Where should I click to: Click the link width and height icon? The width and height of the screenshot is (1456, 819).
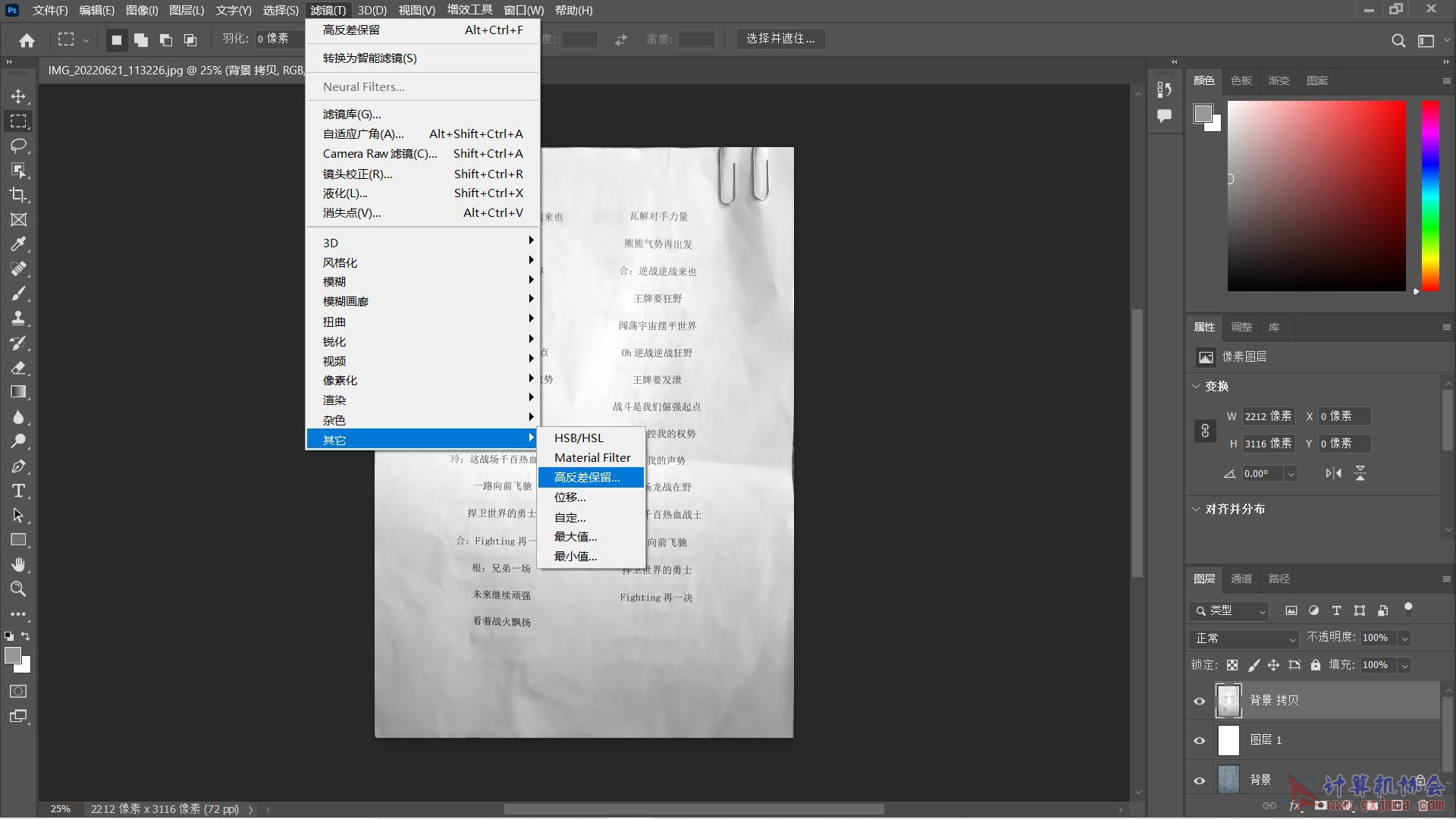pyautogui.click(x=1205, y=431)
